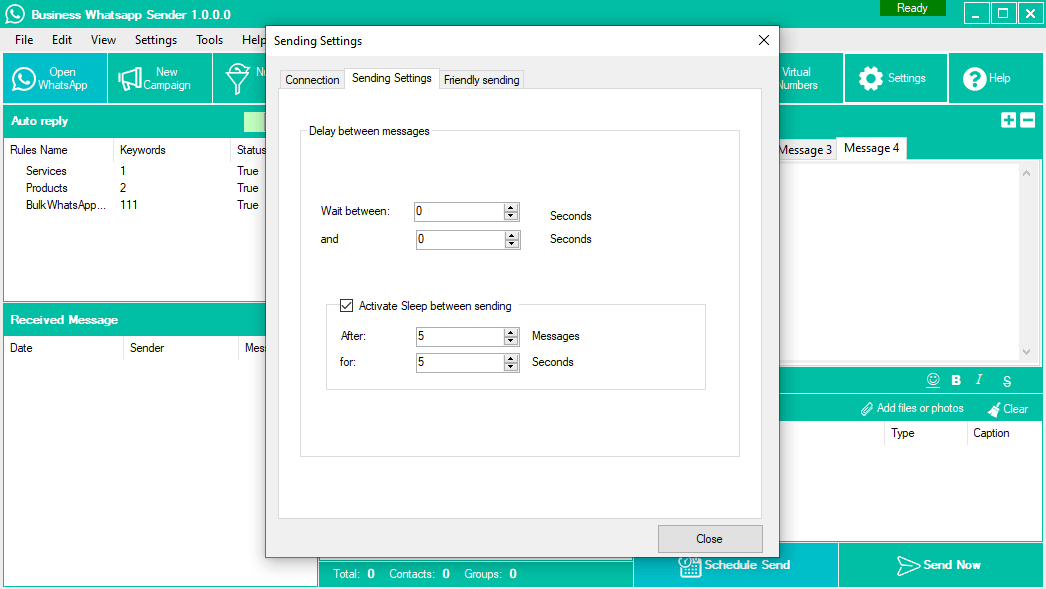Open WhatsApp from the toolbar
1046x589 pixels.
[55, 79]
